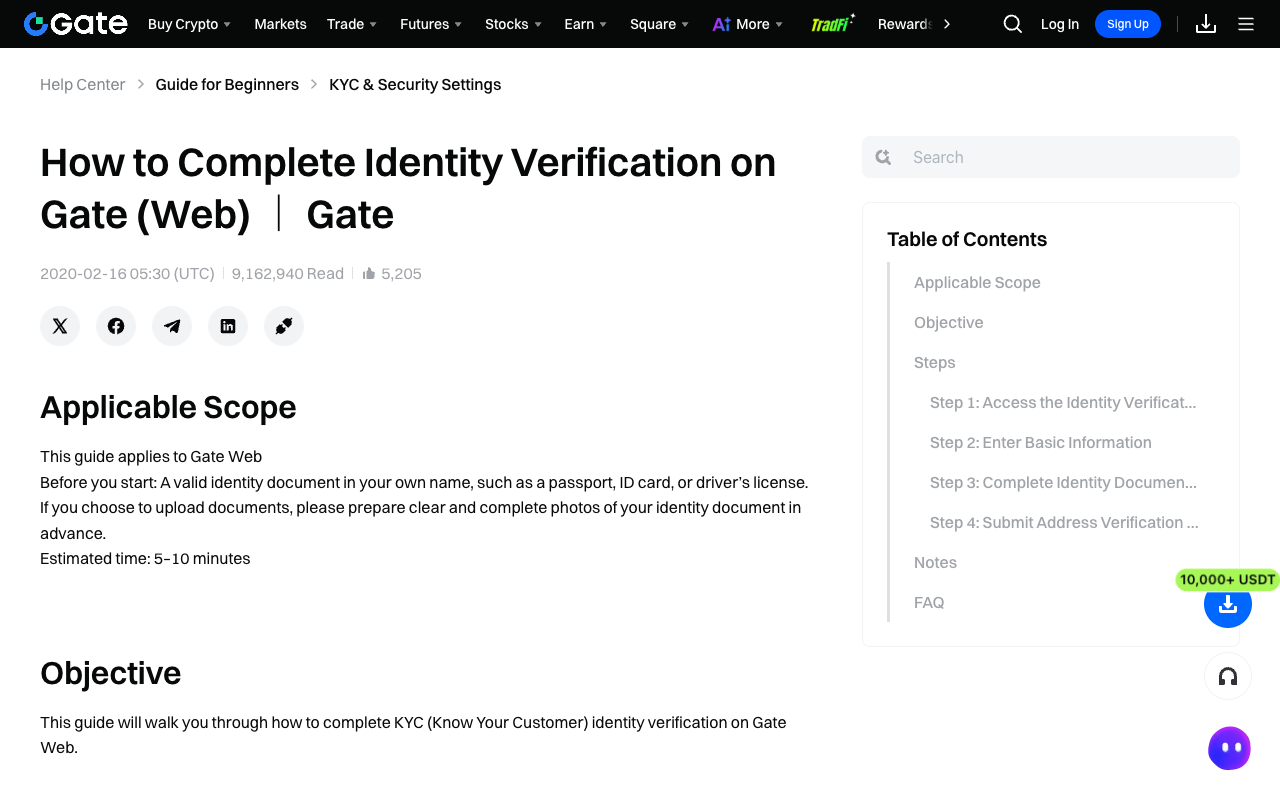Open the purple AI chatbot icon
The image size is (1280, 800).
click(1229, 748)
